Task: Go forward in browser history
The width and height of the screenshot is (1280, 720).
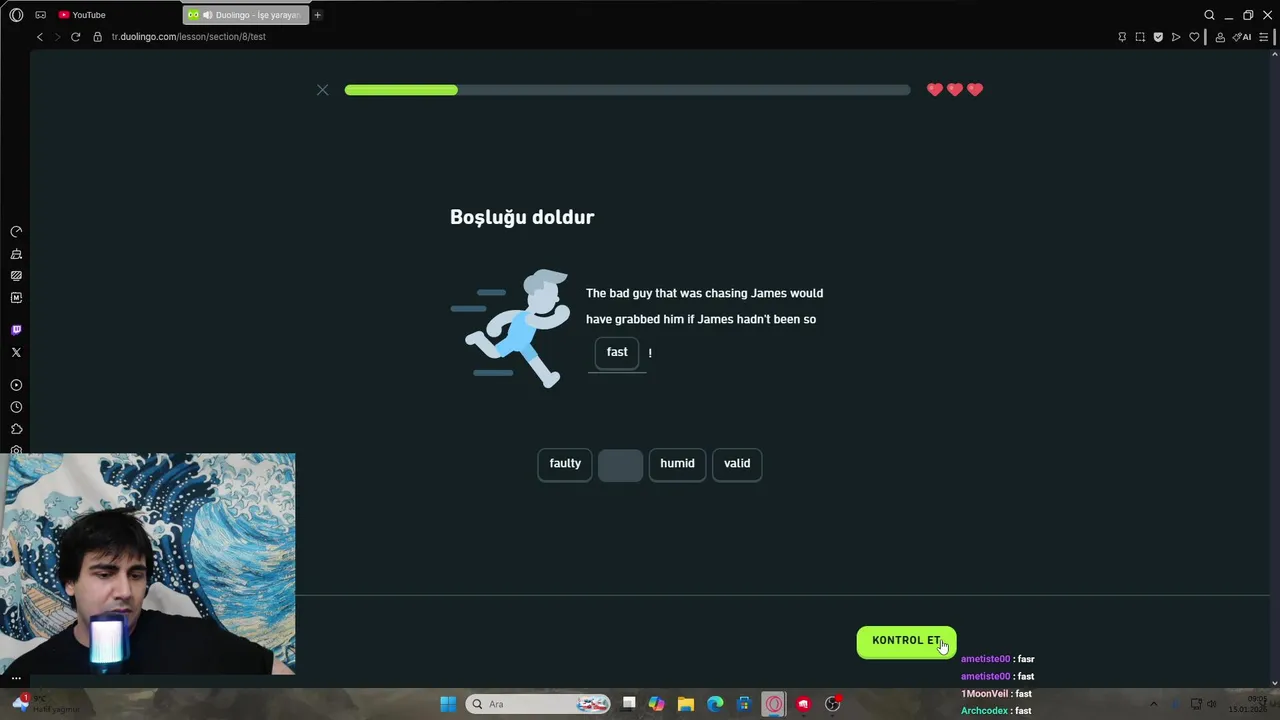Action: pos(57,37)
